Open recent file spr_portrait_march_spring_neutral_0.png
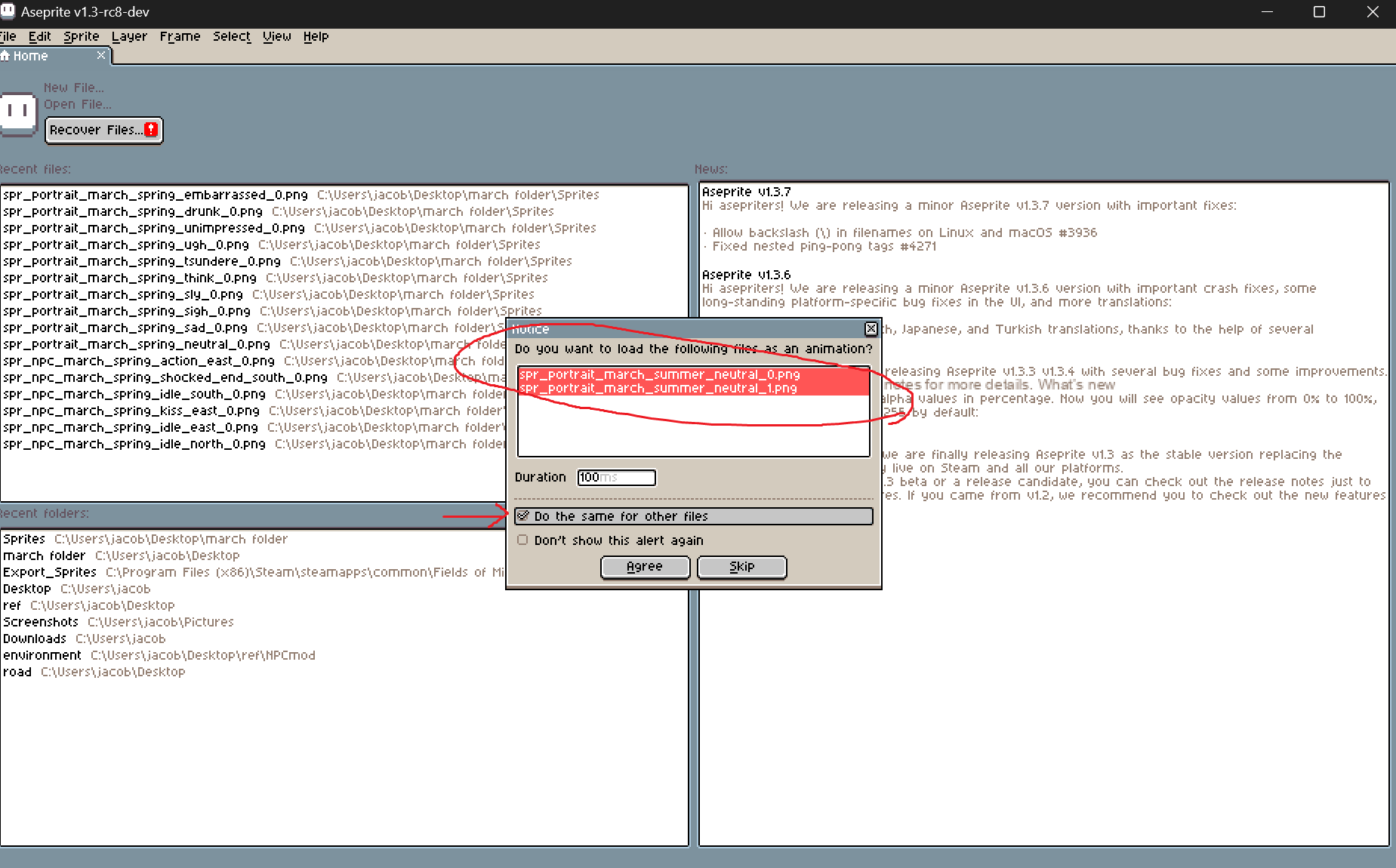This screenshot has width=1396, height=868. tap(254, 344)
